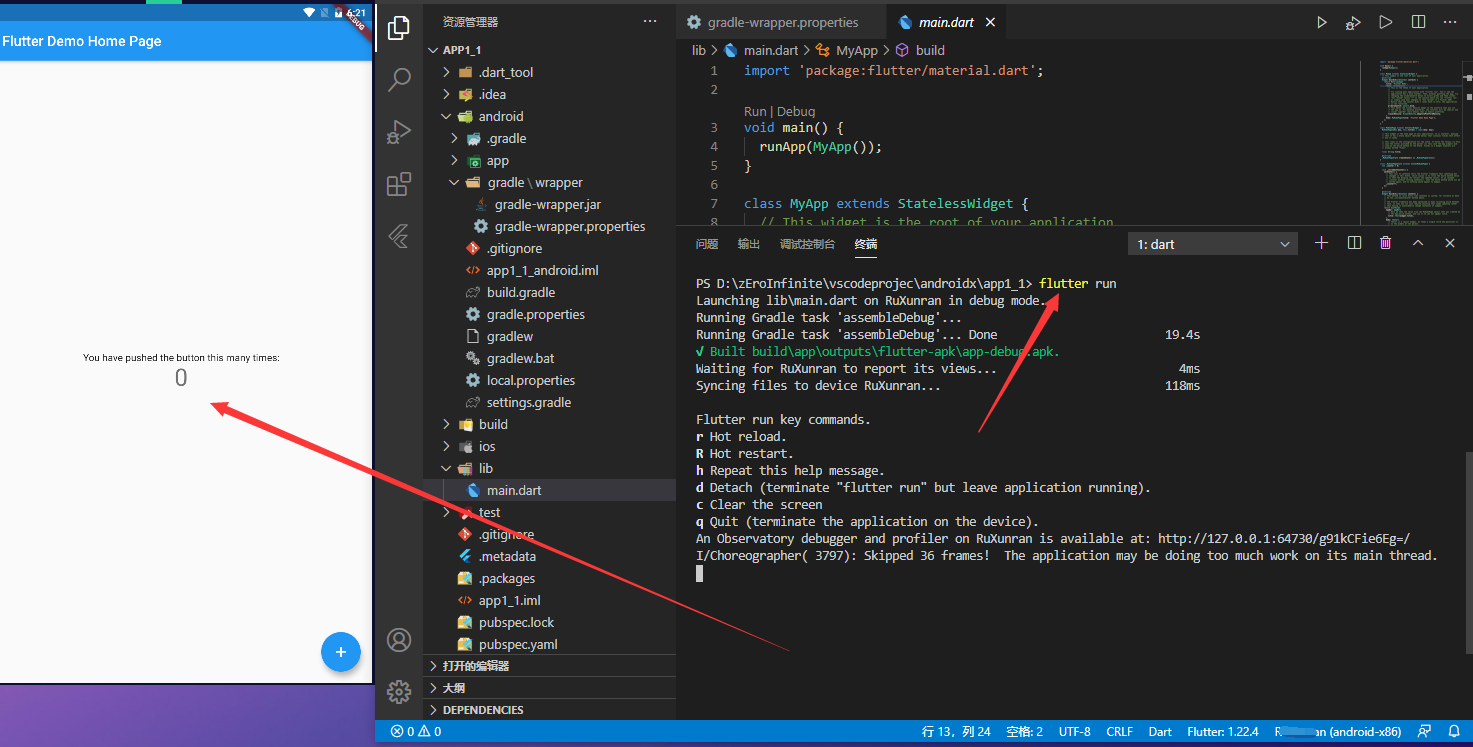Click the Run CodeLens above main()
The width and height of the screenshot is (1473, 747).
(x=755, y=111)
